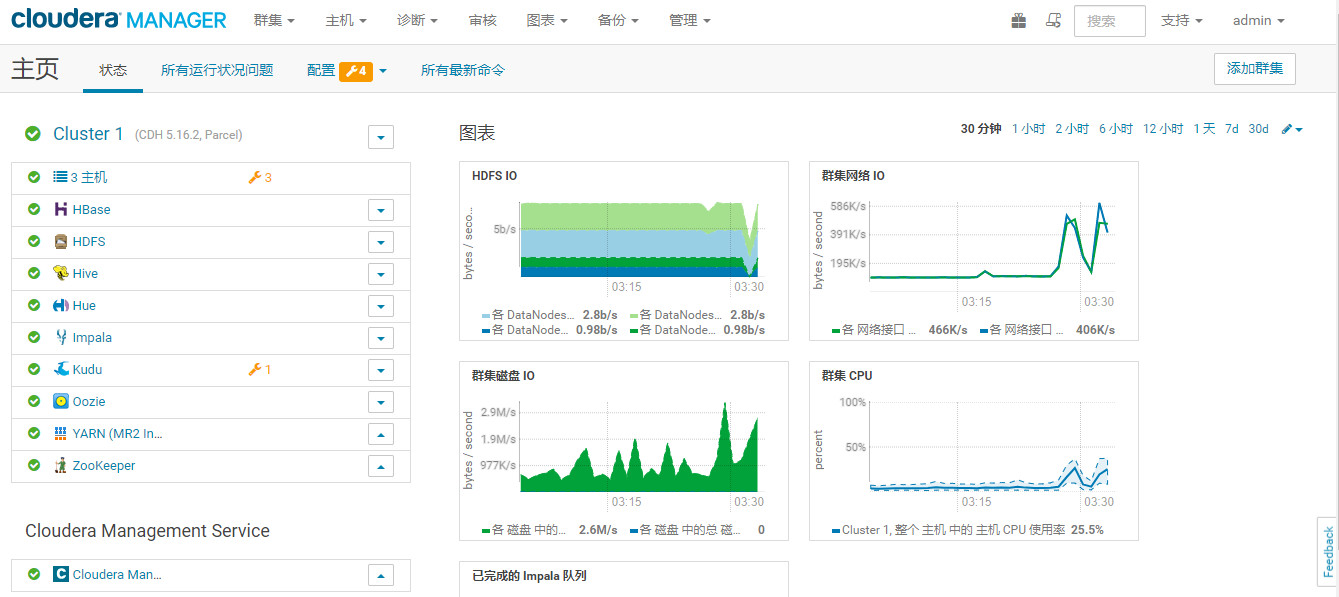Click the HBase service icon
1339x597 pixels.
tap(60, 209)
